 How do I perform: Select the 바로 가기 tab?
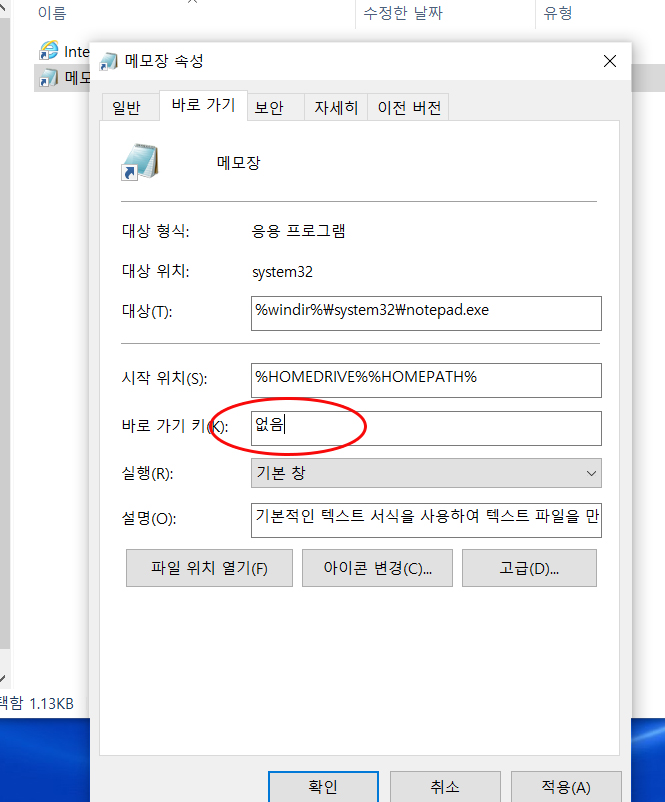point(204,105)
